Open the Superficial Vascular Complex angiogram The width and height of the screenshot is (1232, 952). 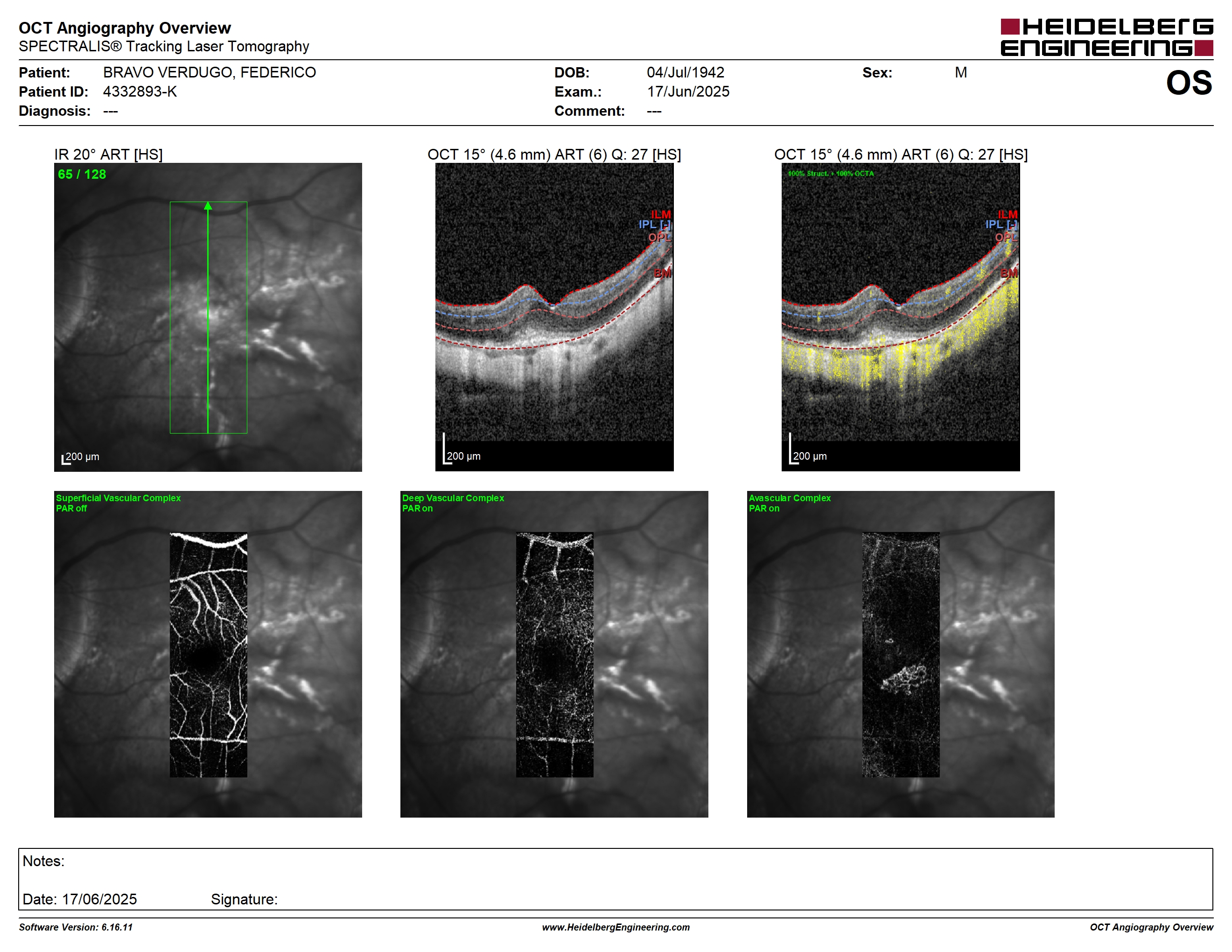pyautogui.click(x=208, y=654)
